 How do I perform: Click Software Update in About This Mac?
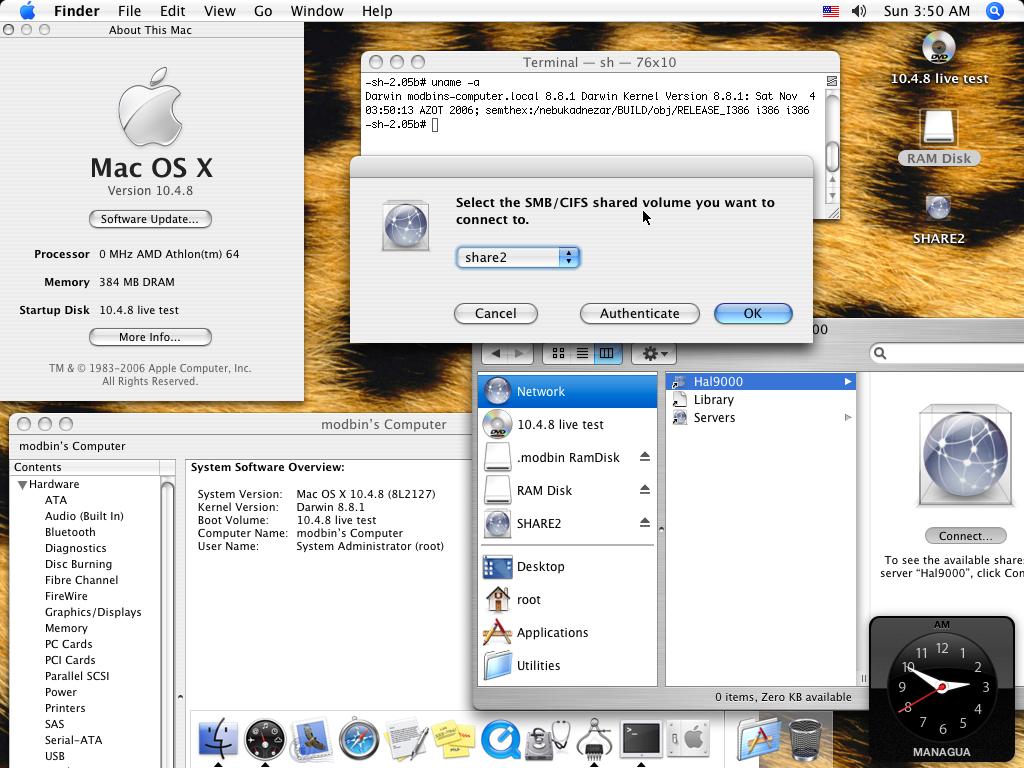[x=150, y=219]
